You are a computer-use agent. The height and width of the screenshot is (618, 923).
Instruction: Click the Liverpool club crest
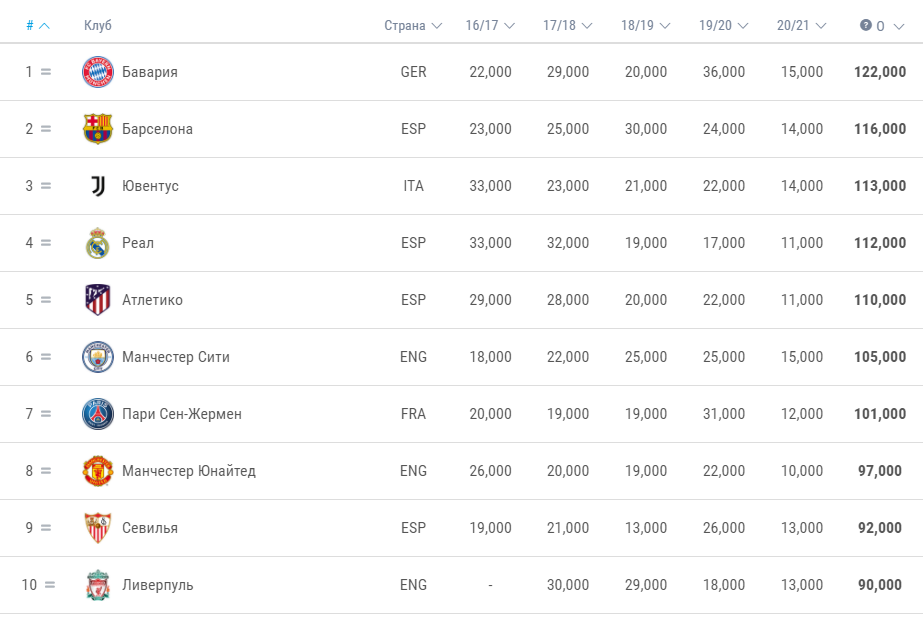(98, 585)
